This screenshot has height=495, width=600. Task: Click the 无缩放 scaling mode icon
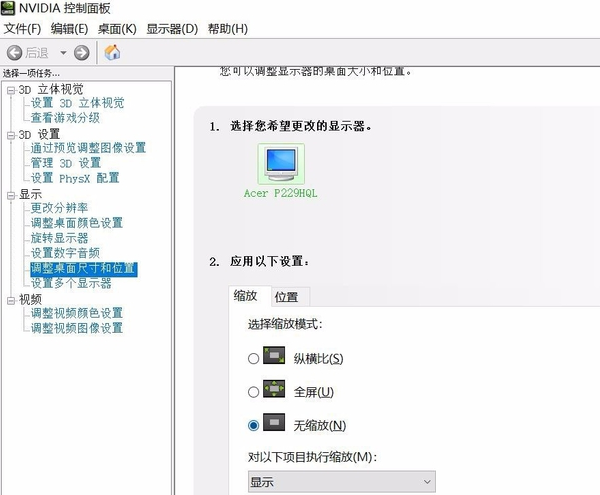pyautogui.click(x=274, y=422)
